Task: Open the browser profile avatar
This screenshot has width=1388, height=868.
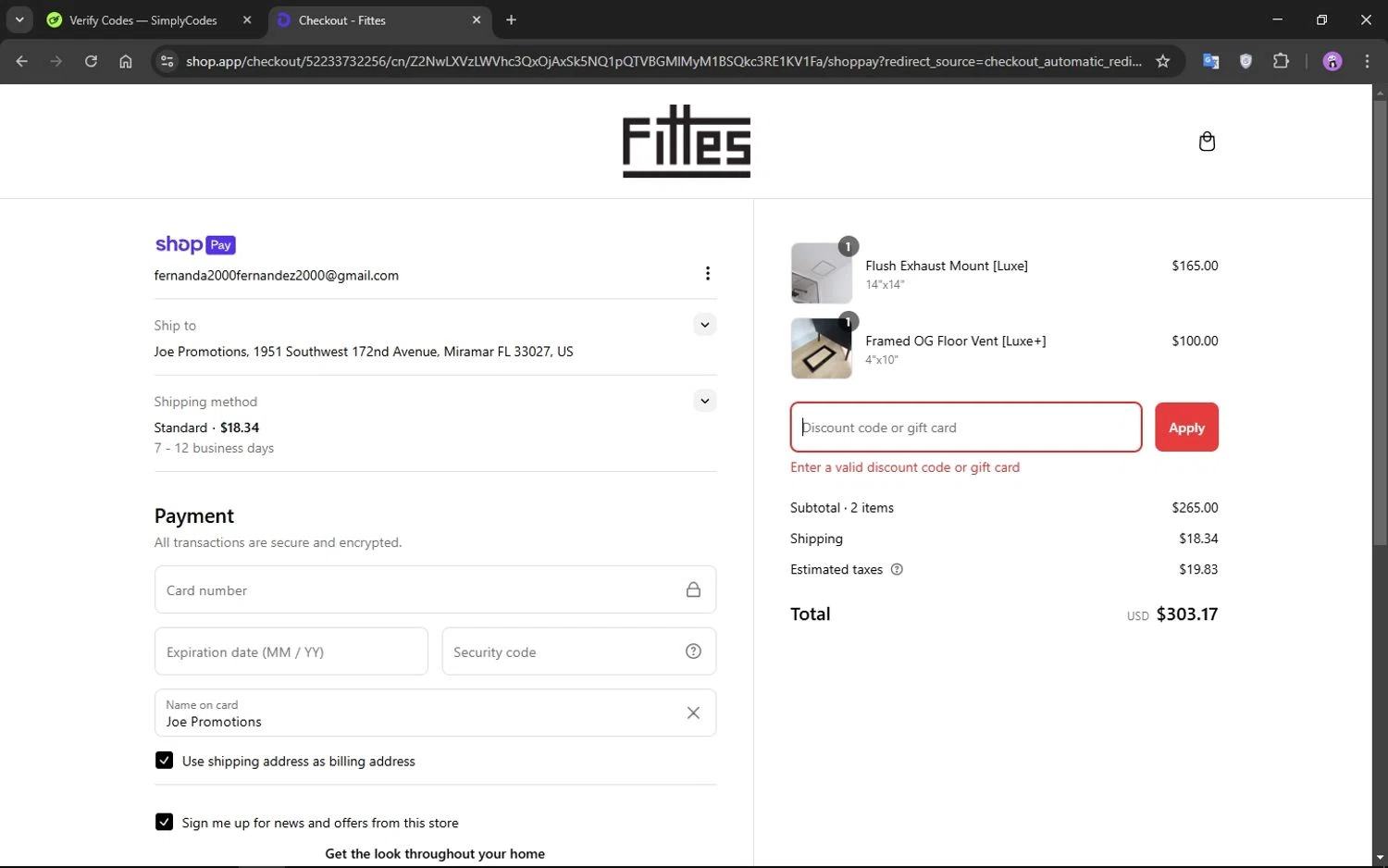Action: (x=1332, y=61)
